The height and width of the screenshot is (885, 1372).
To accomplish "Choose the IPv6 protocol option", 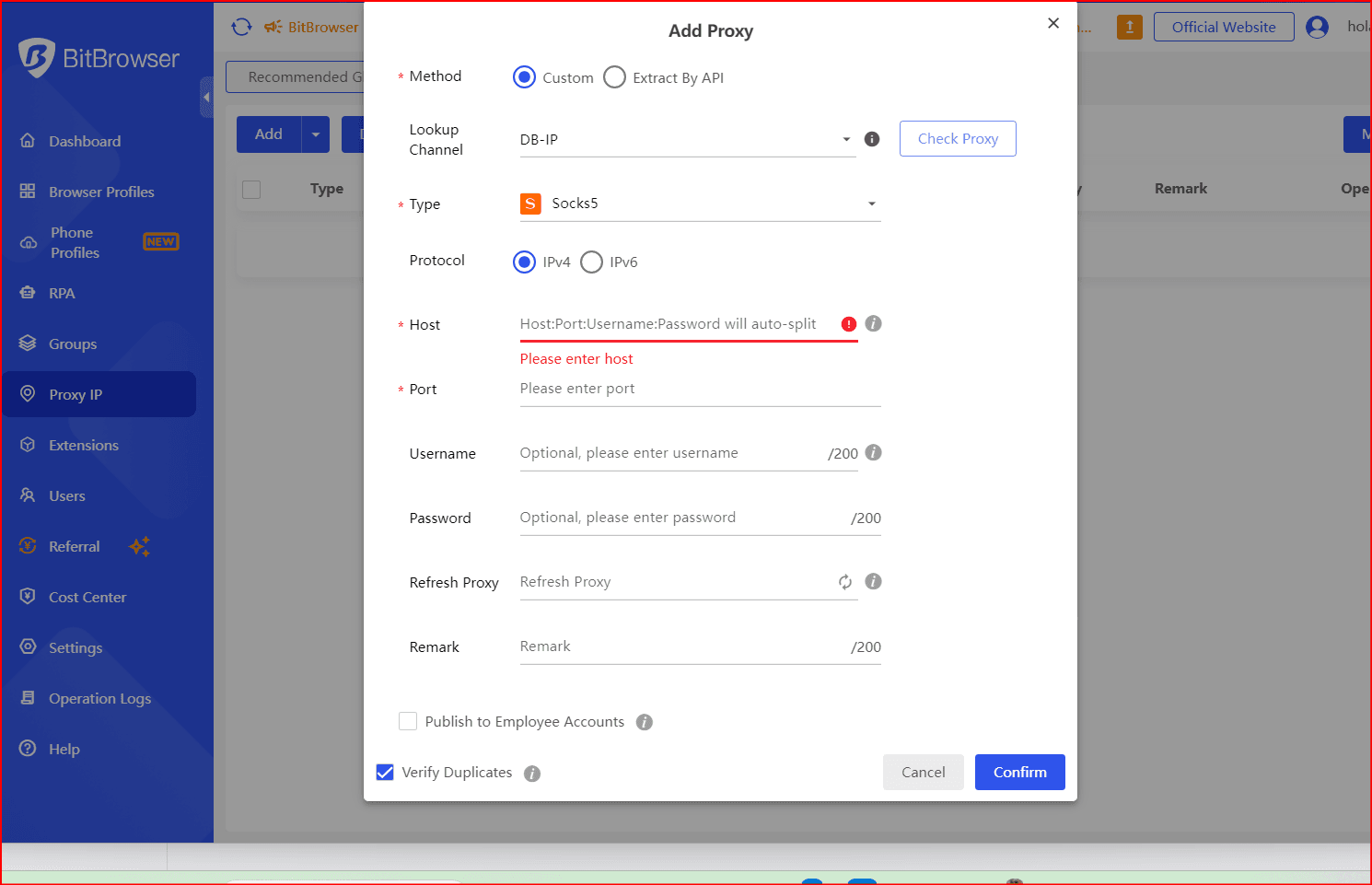I will [x=591, y=262].
